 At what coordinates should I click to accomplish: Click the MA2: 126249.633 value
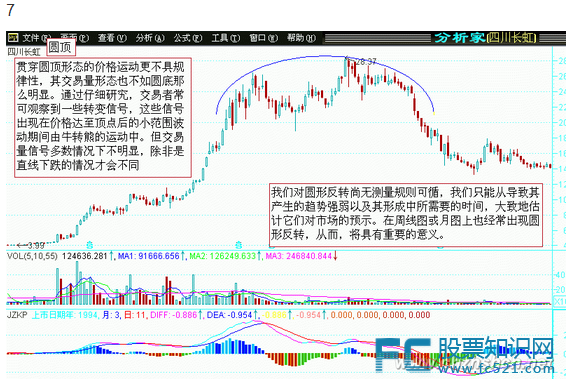tap(222, 256)
